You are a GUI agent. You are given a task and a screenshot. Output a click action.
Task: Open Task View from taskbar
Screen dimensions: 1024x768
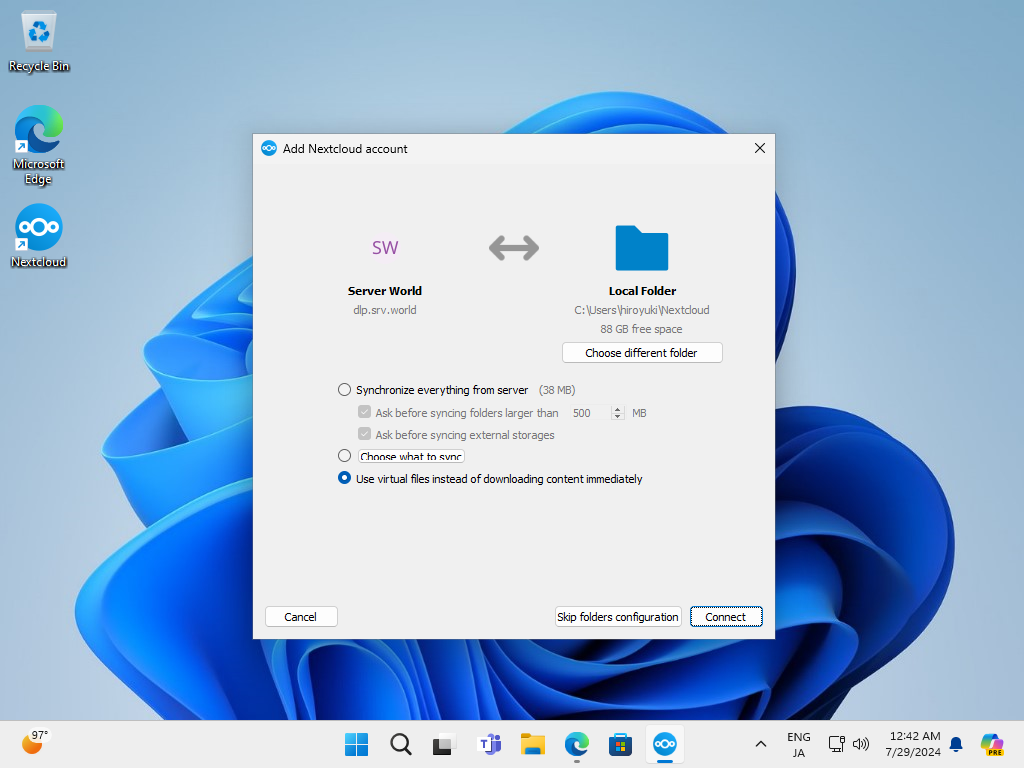coord(444,744)
